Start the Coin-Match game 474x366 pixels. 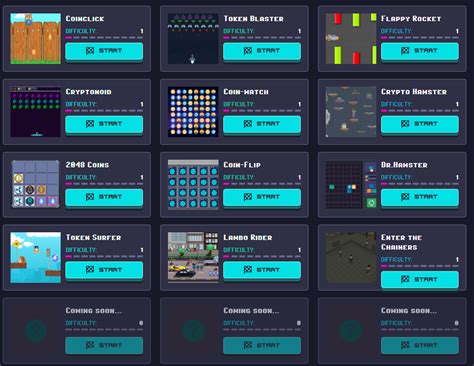(262, 124)
